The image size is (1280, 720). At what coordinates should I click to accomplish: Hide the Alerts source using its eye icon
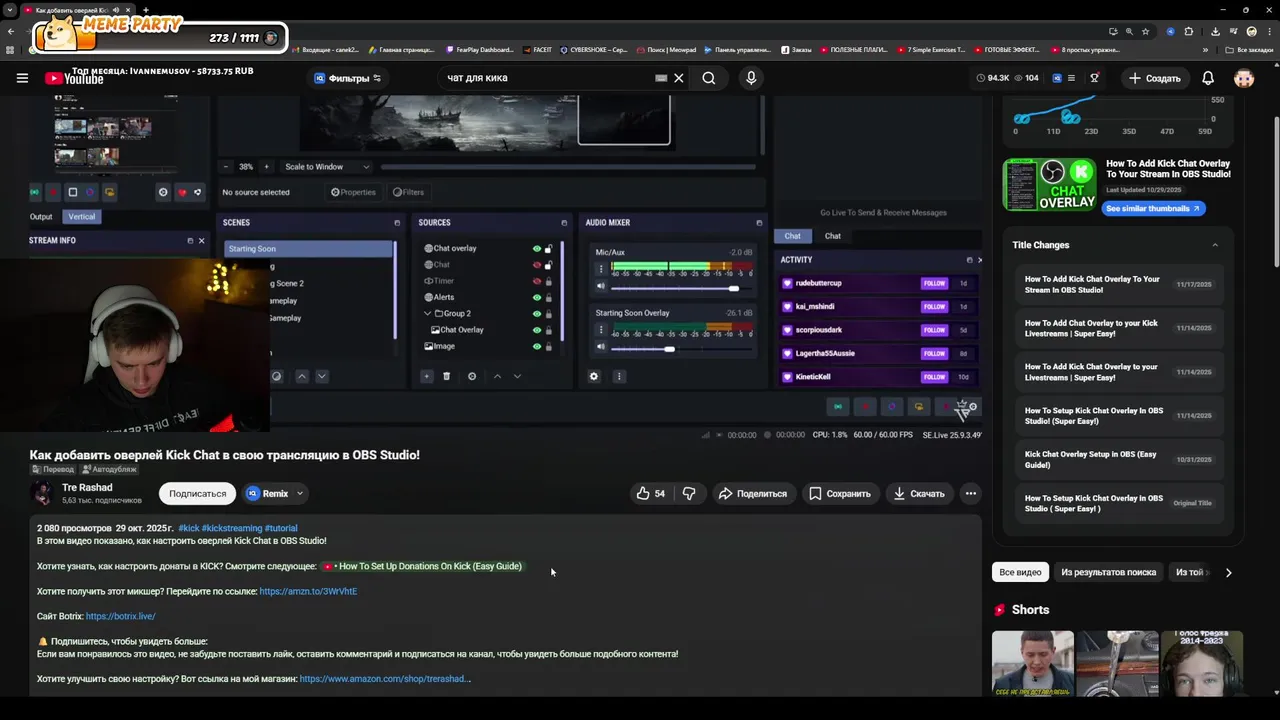tap(537, 297)
